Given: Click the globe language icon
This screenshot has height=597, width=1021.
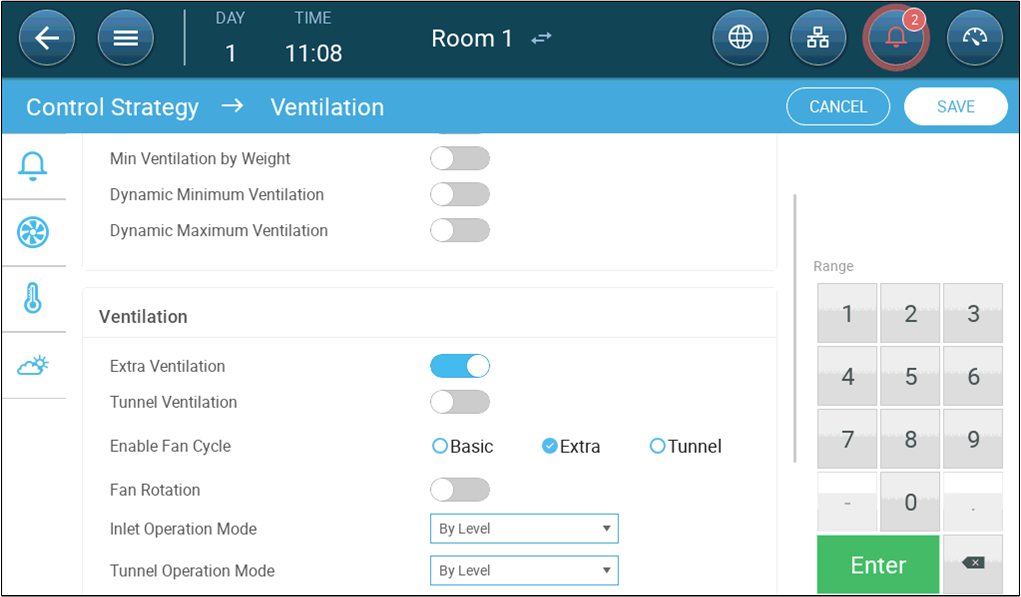Looking at the screenshot, I should tap(740, 39).
